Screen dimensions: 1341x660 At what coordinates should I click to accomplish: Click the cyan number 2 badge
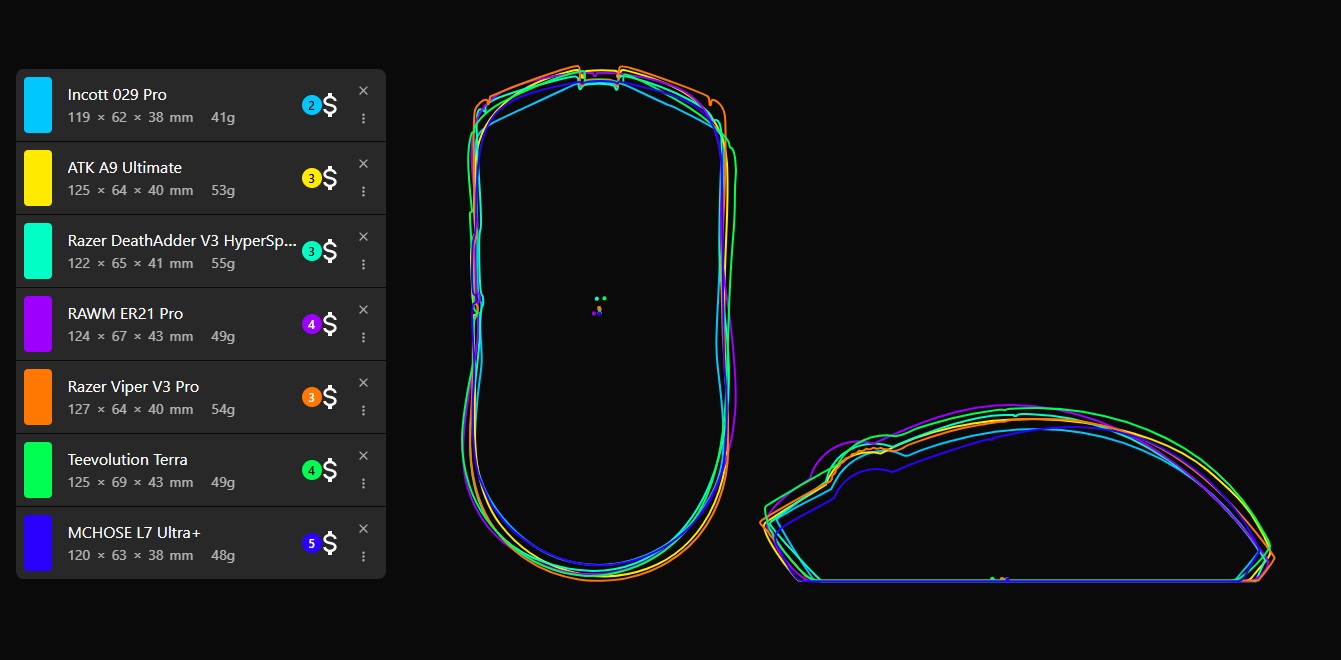311,105
